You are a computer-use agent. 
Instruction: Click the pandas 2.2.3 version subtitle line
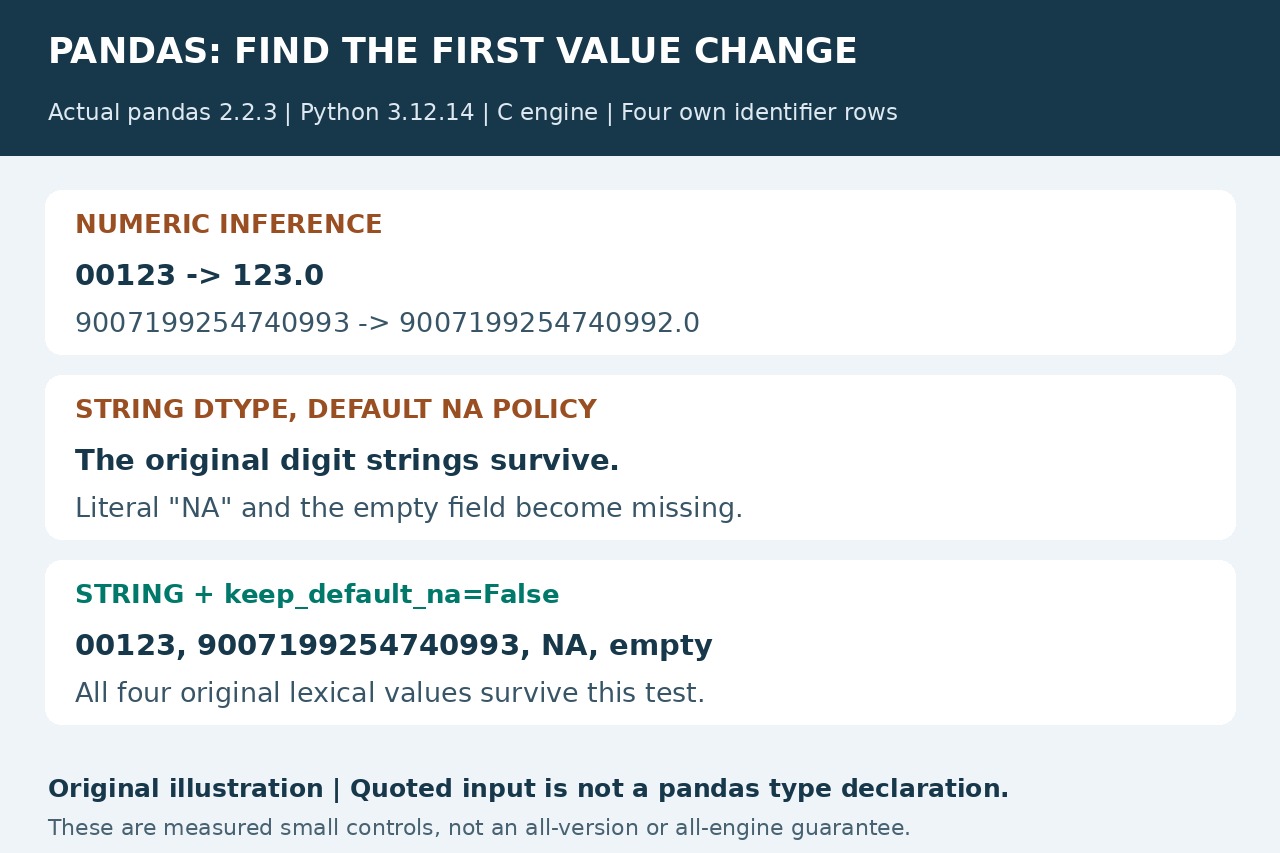pyautogui.click(x=472, y=113)
